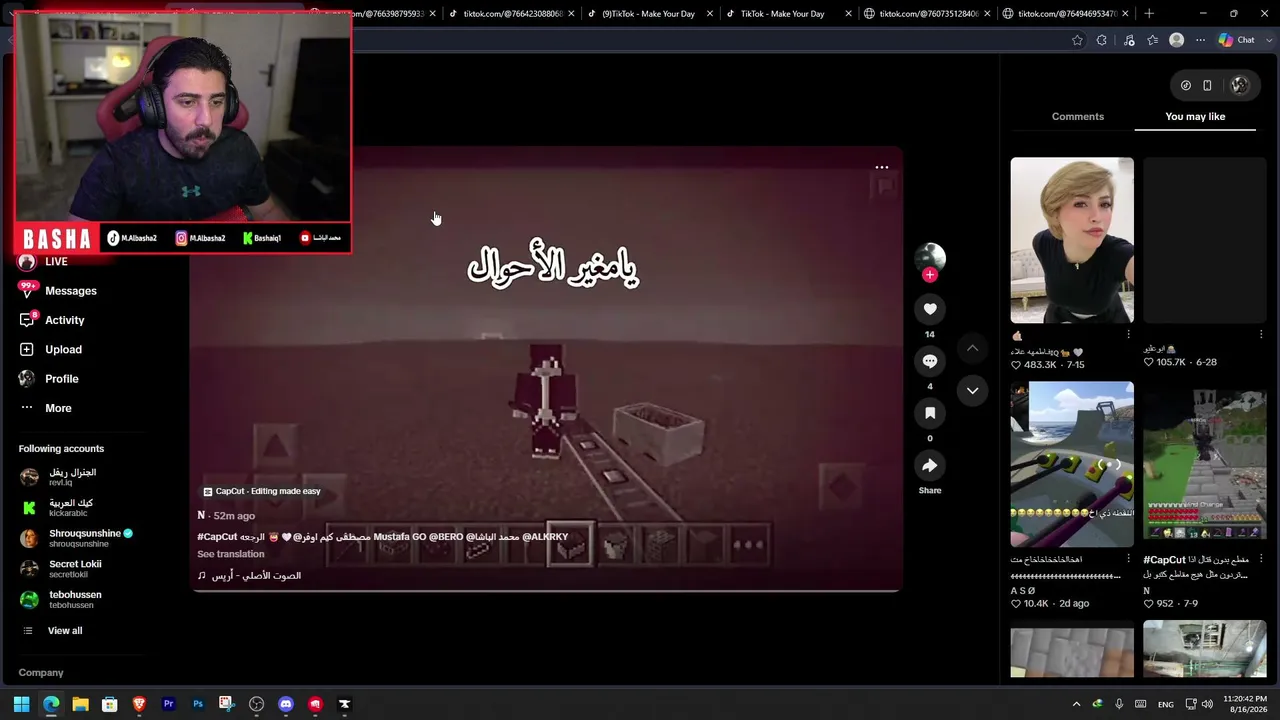Open the Windows Start menu
1280x720 pixels.
coord(21,704)
